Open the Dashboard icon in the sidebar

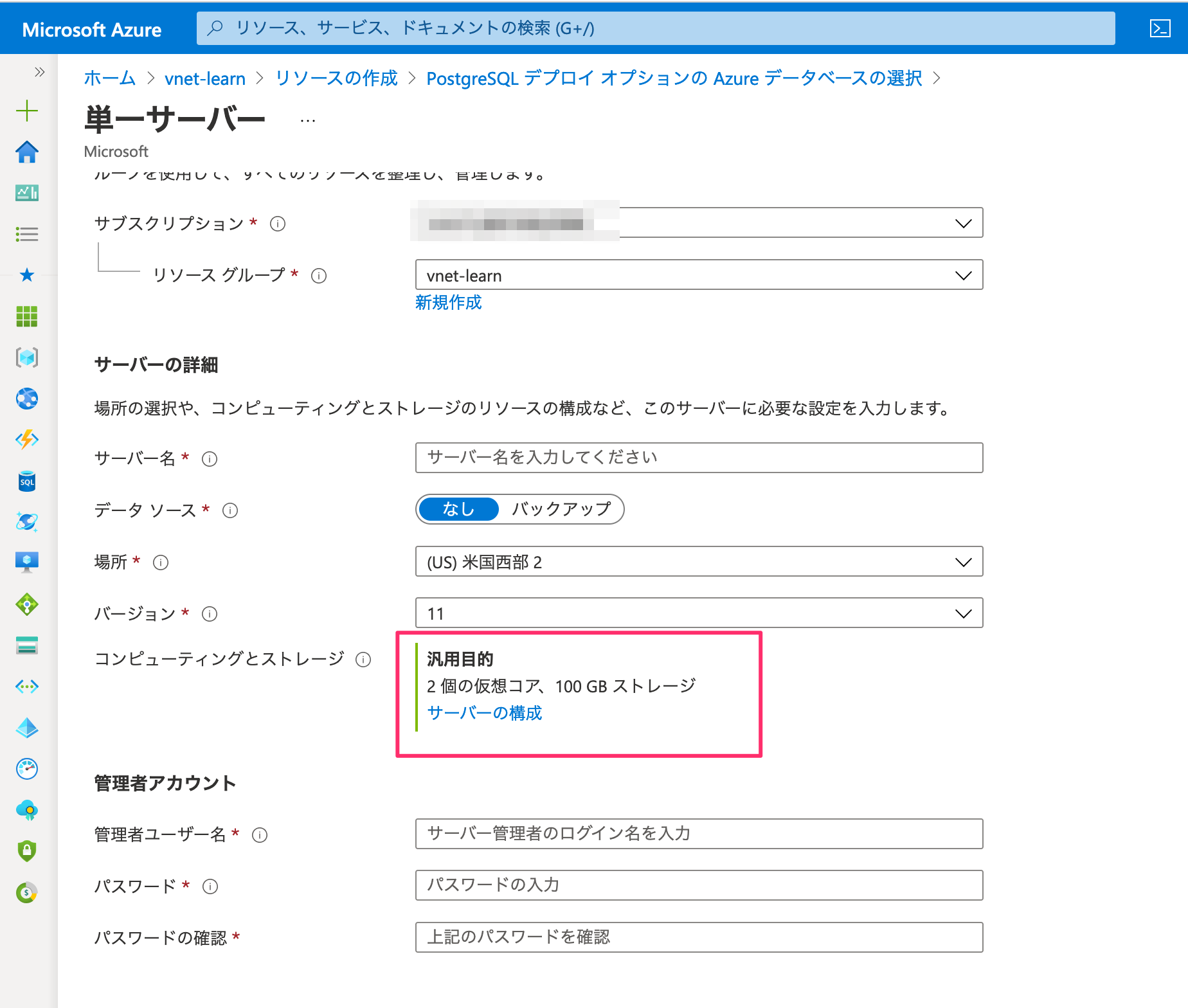[27, 193]
